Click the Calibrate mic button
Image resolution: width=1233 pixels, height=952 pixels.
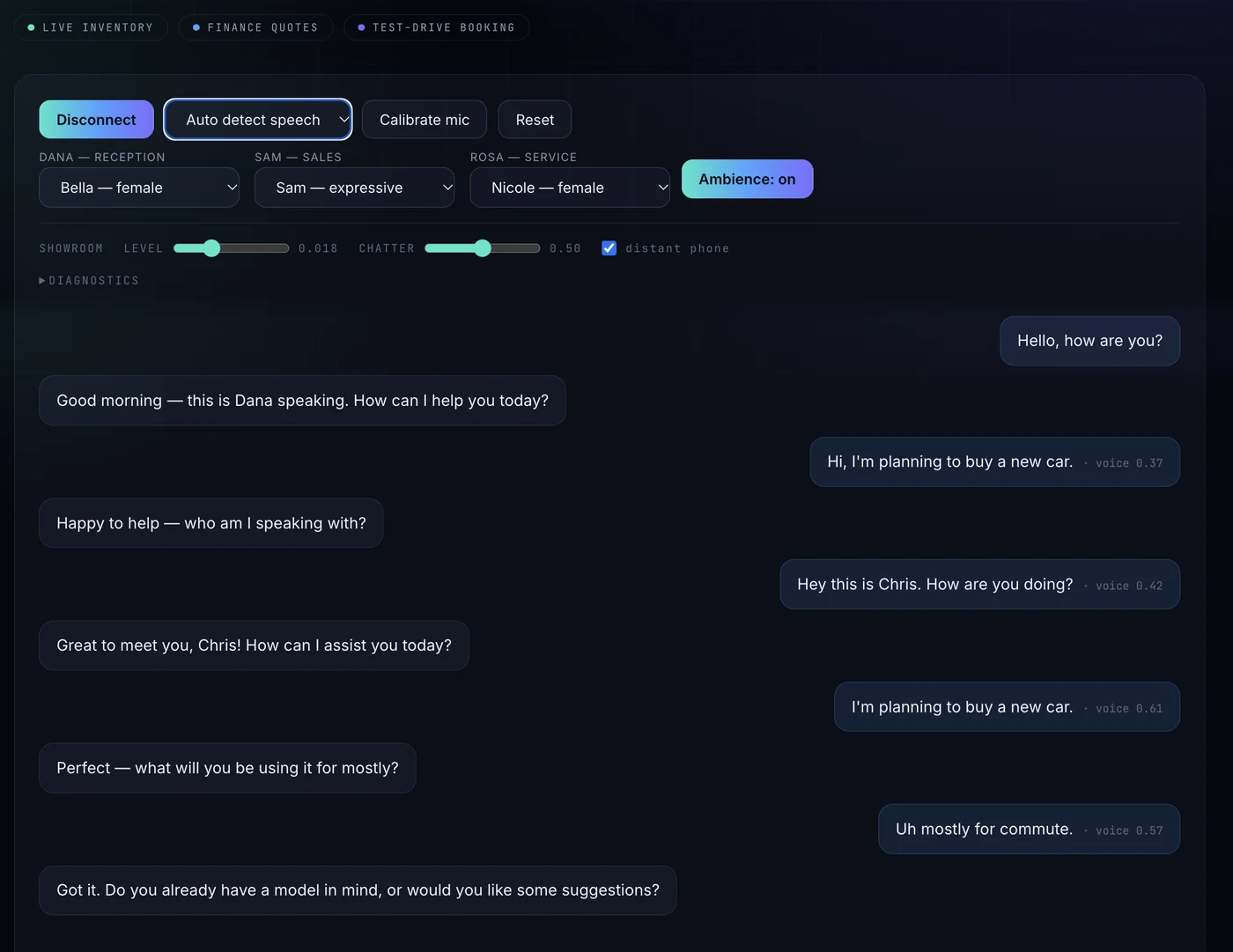425,120
